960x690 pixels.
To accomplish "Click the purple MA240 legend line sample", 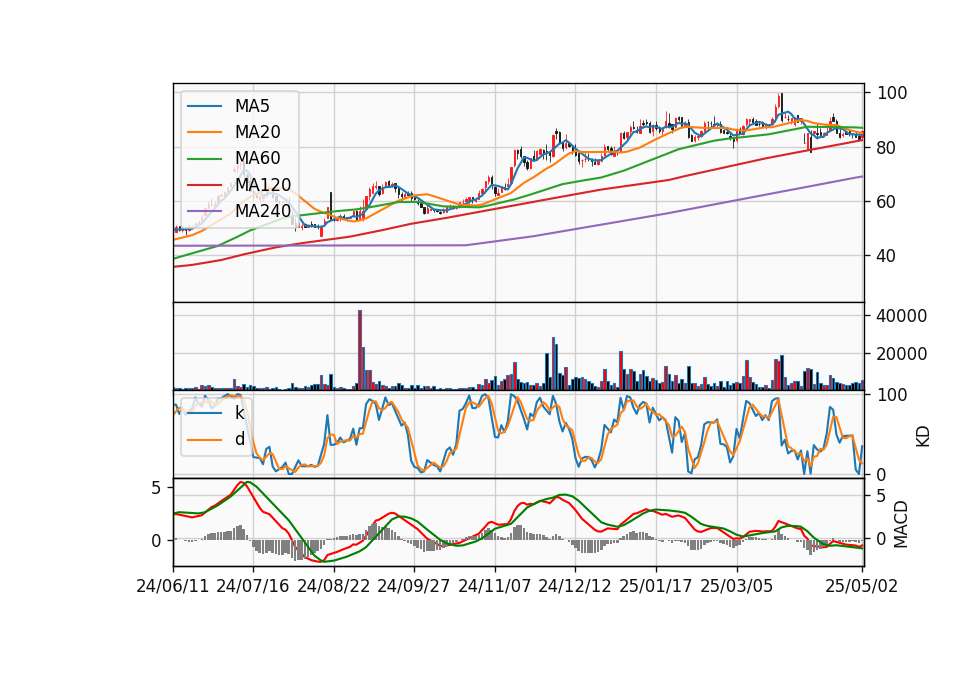I will click(204, 211).
